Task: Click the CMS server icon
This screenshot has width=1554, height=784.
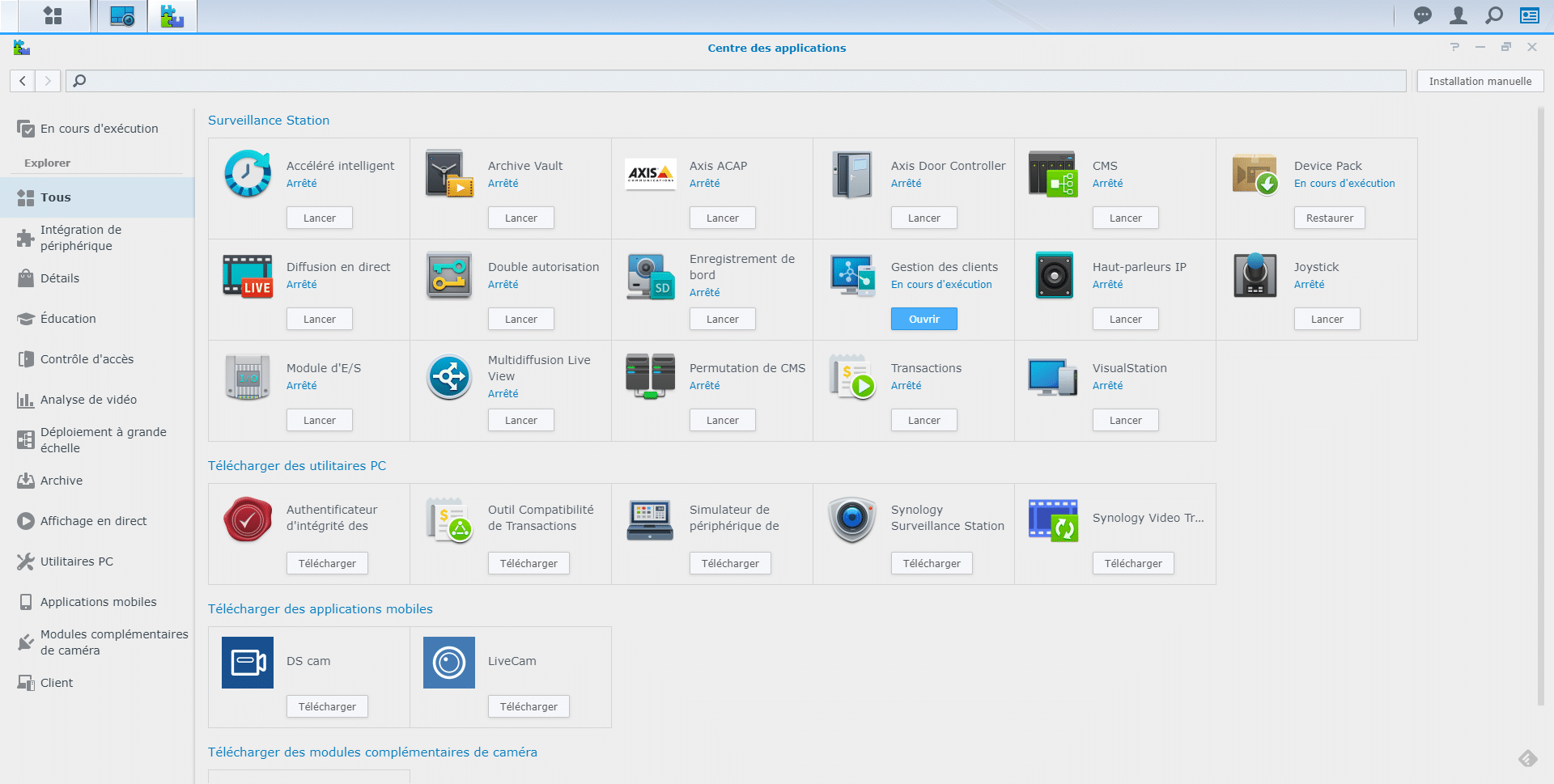Action: (x=1053, y=173)
